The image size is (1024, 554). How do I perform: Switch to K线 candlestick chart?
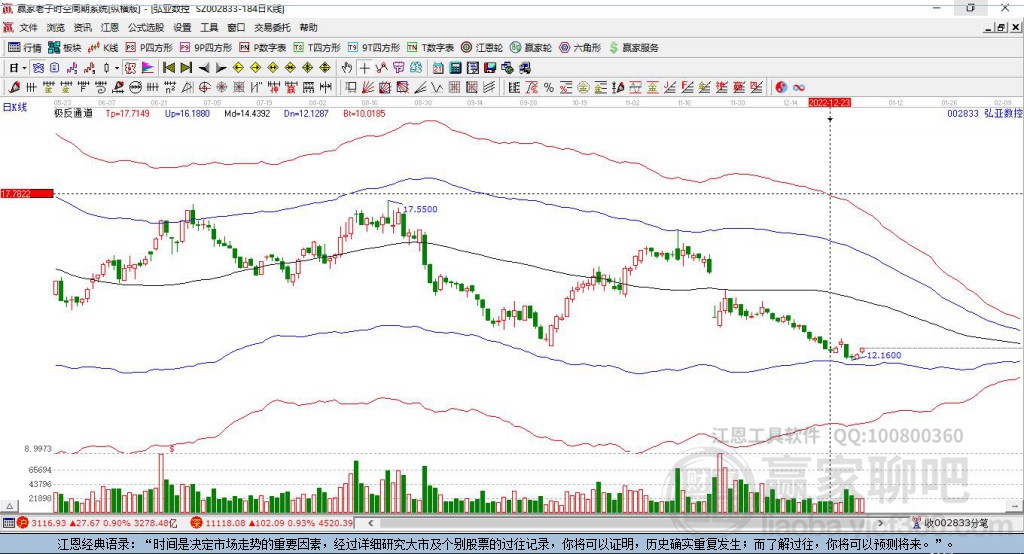tap(105, 47)
